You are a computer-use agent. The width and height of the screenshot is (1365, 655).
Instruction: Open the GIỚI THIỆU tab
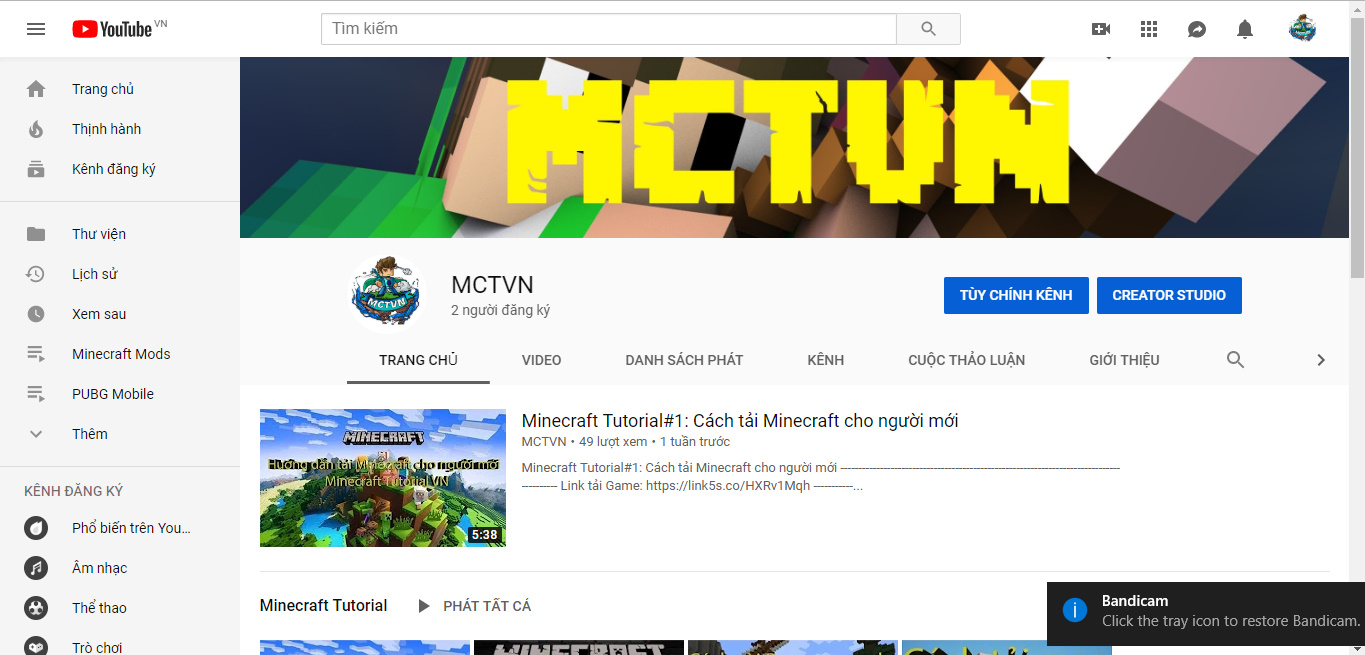tap(1124, 360)
